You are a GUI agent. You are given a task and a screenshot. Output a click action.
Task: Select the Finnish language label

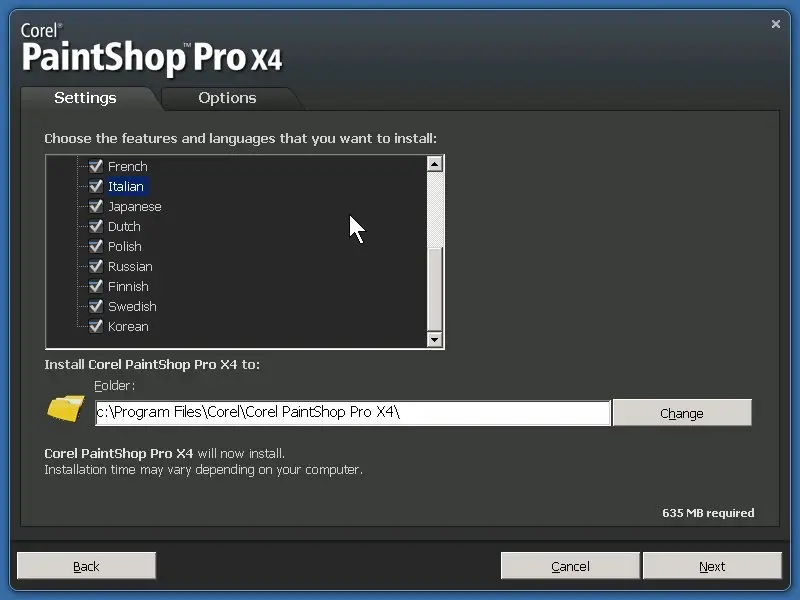(128, 286)
